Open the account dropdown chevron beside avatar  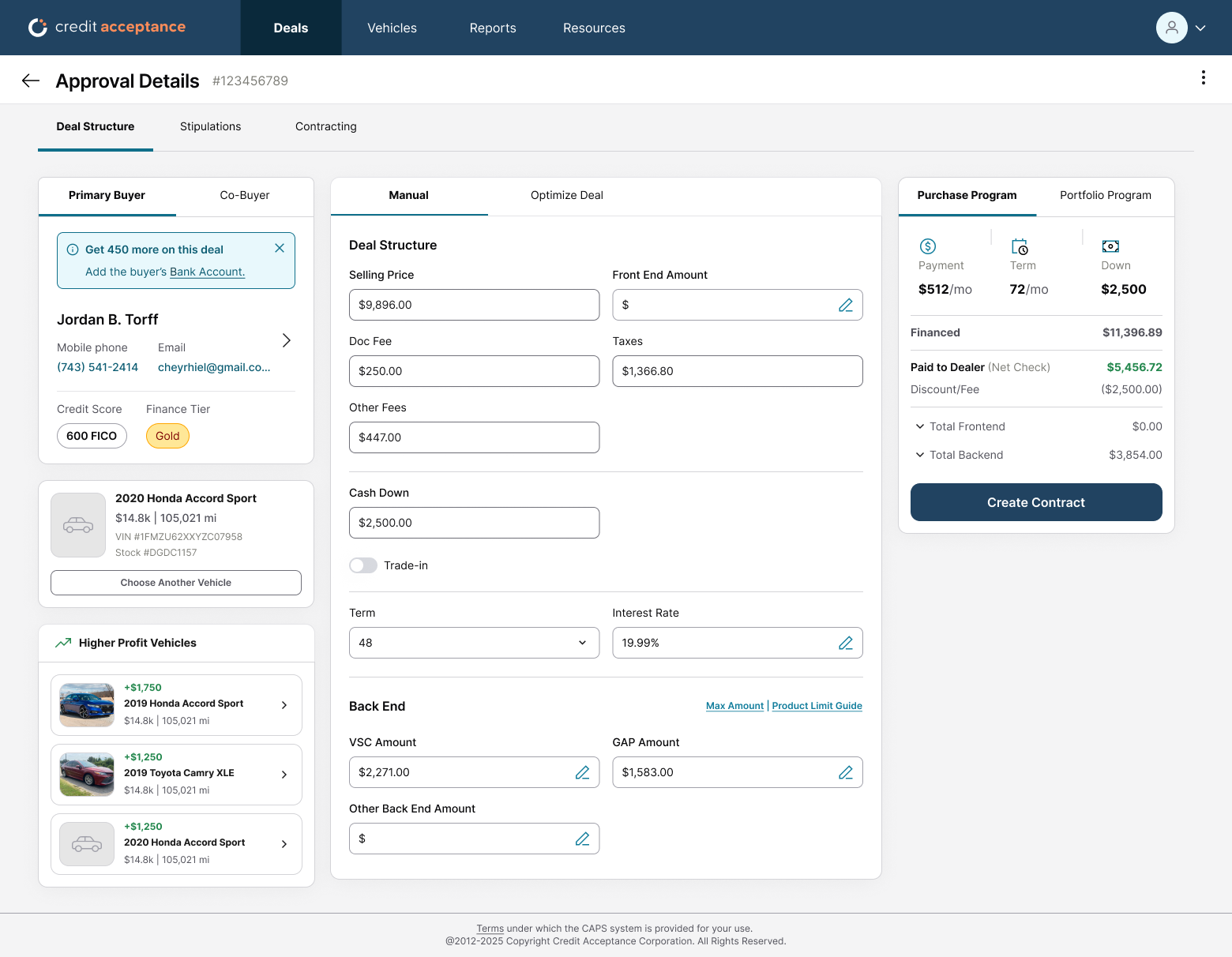point(1200,28)
